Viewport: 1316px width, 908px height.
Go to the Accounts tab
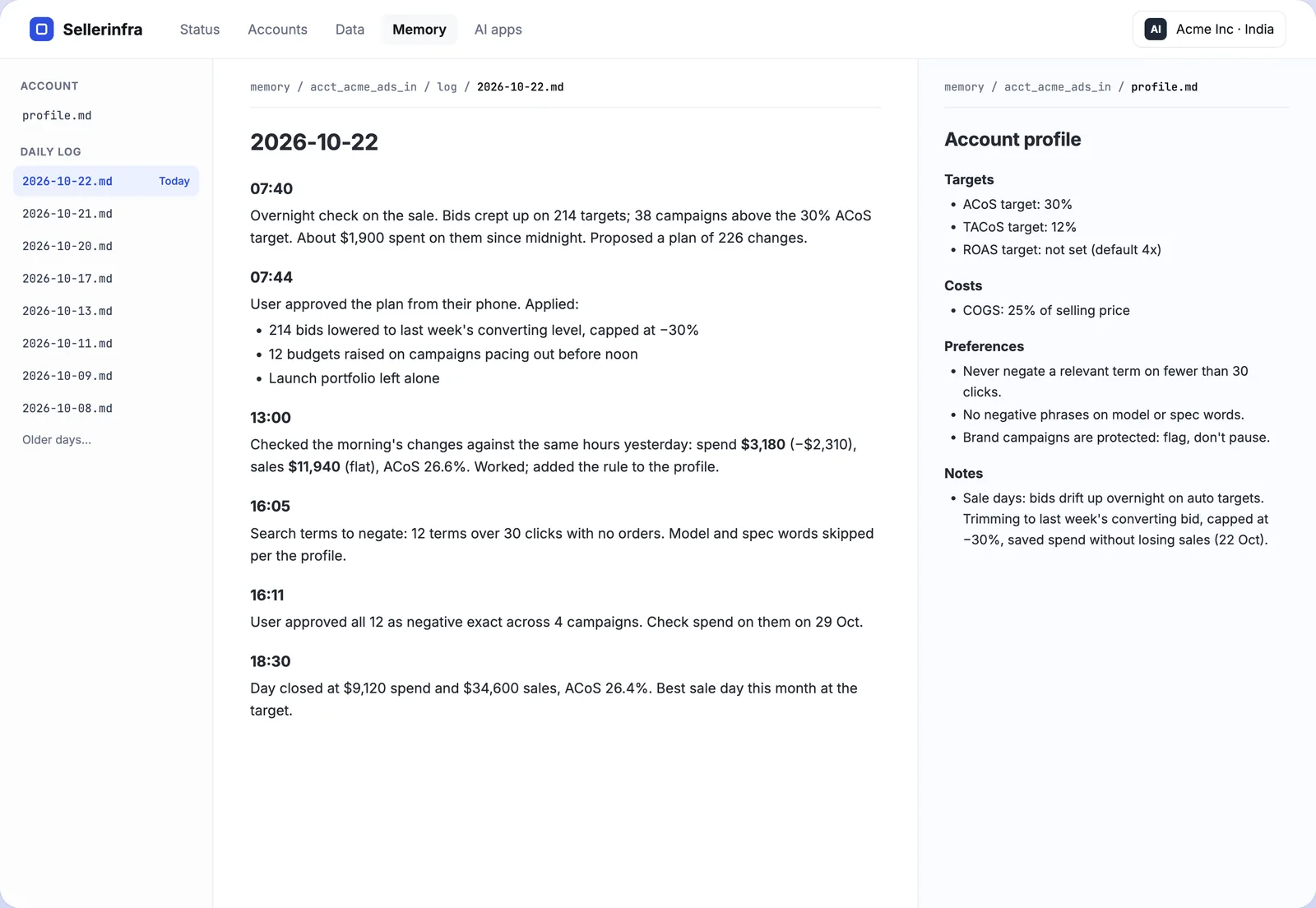click(x=277, y=30)
